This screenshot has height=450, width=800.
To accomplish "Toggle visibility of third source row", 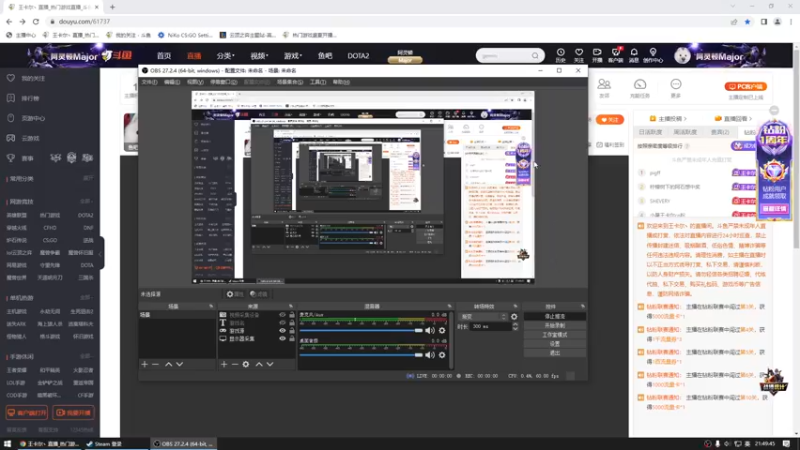I will (x=282, y=331).
